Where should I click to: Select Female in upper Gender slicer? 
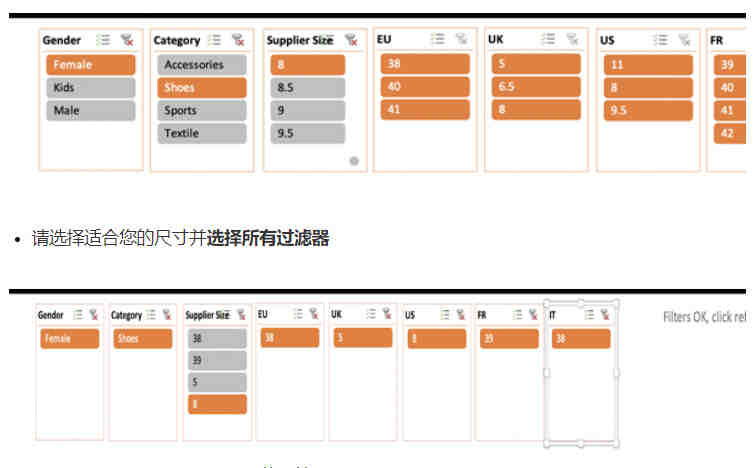pyautogui.click(x=91, y=65)
